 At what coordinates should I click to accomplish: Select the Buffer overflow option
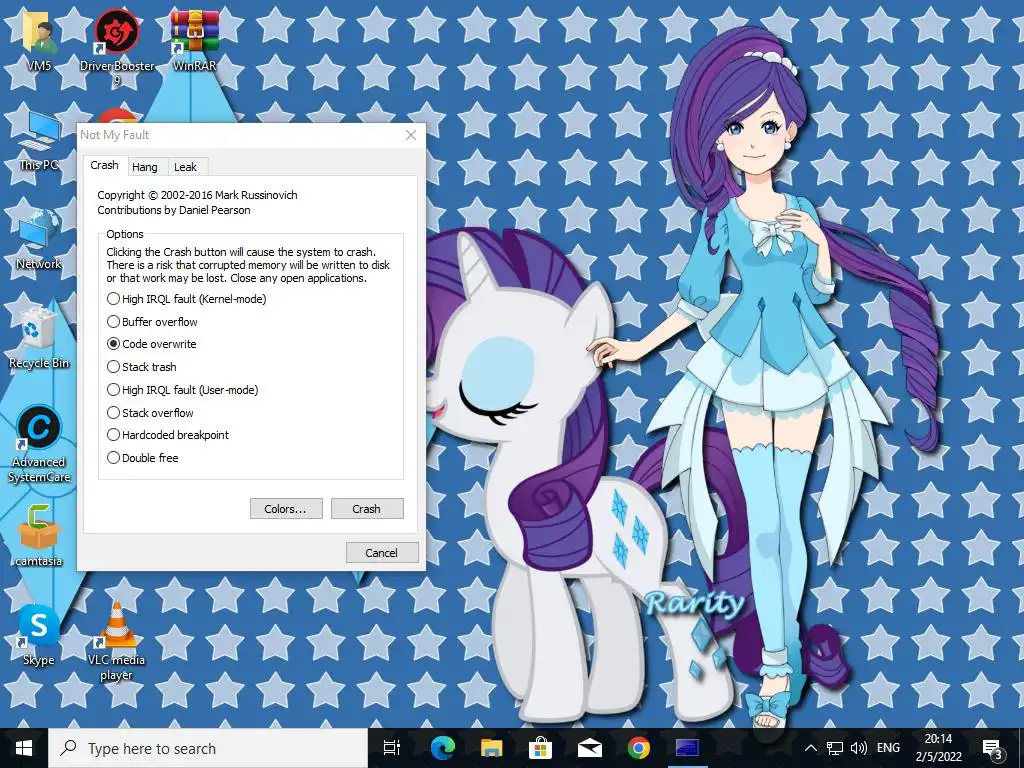(x=152, y=322)
